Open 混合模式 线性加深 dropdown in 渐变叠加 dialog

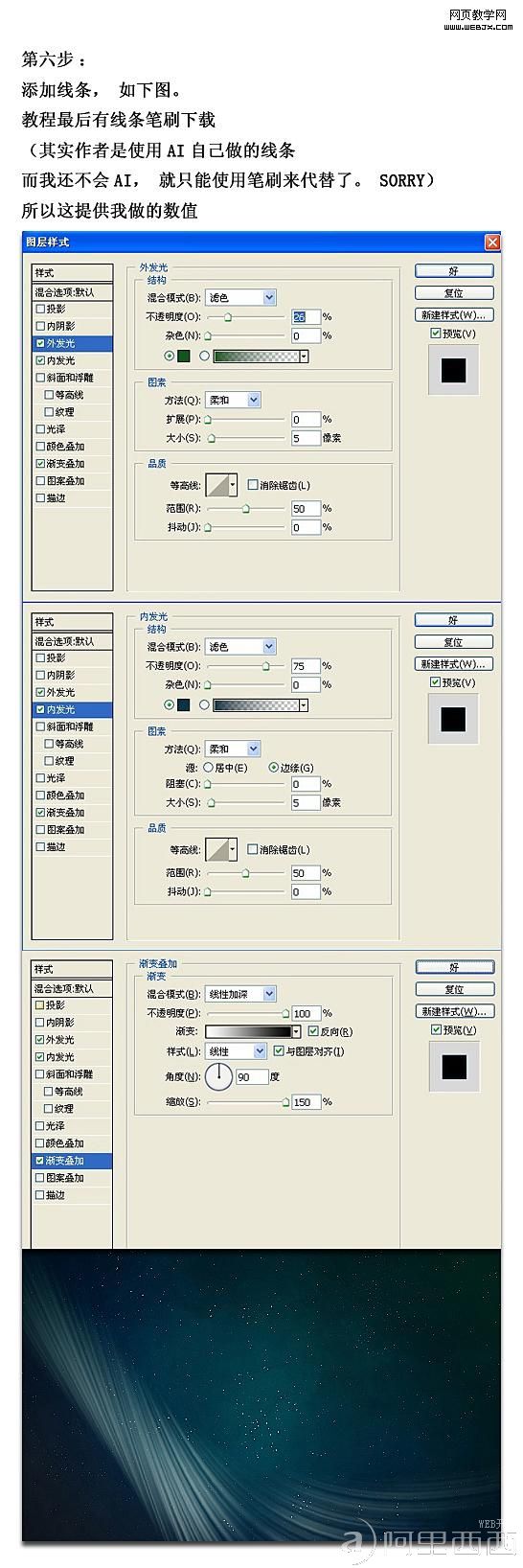240,994
